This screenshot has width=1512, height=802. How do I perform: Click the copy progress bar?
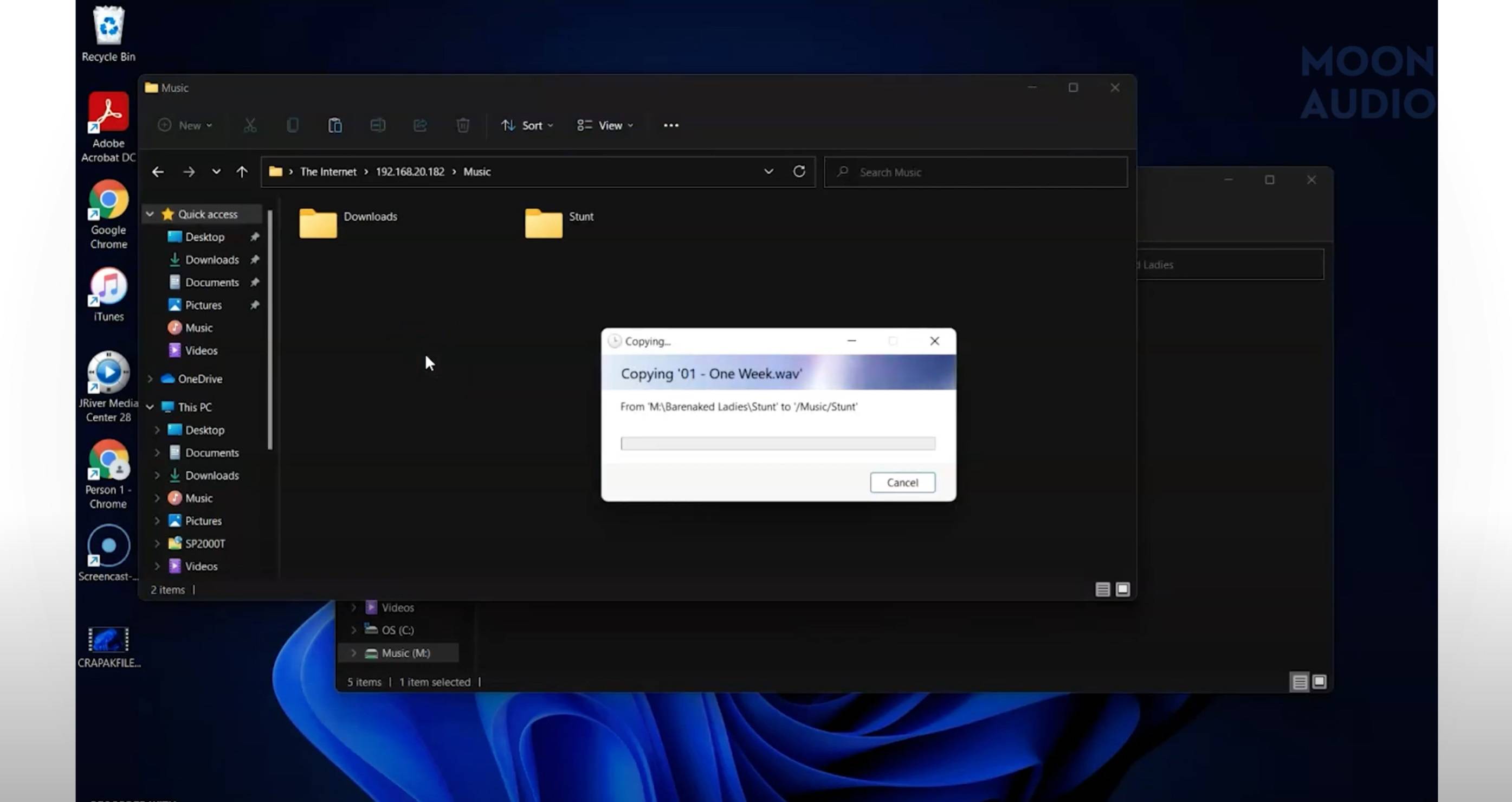click(x=778, y=443)
